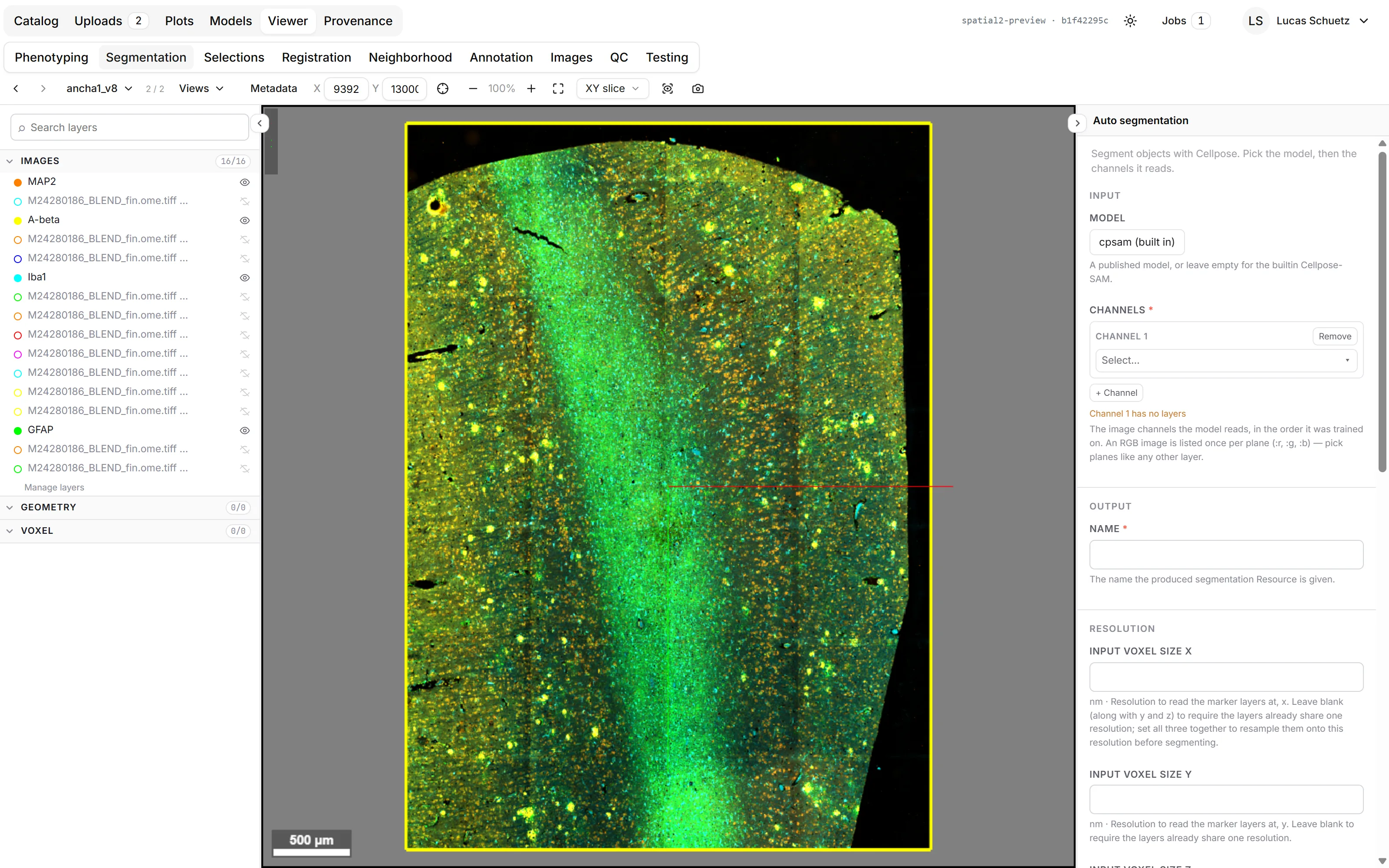The width and height of the screenshot is (1389, 868).
Task: Click the + Channel button
Action: 1116,393
